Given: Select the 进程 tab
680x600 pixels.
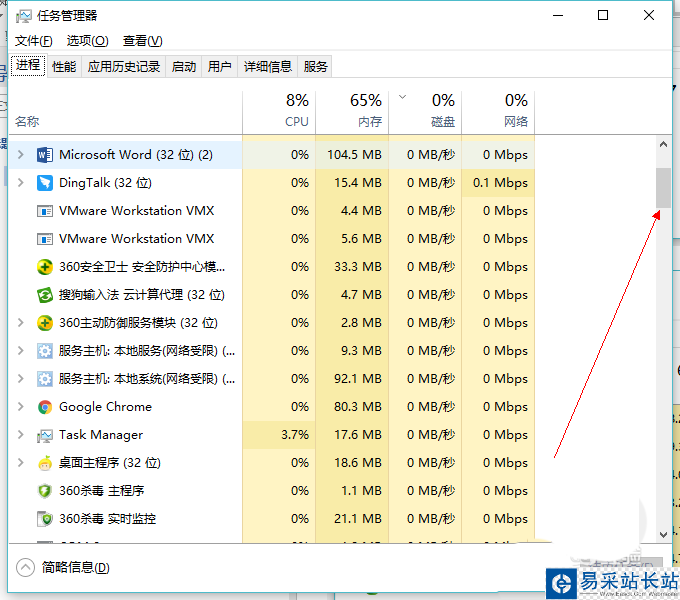Looking at the screenshot, I should tap(28, 65).
